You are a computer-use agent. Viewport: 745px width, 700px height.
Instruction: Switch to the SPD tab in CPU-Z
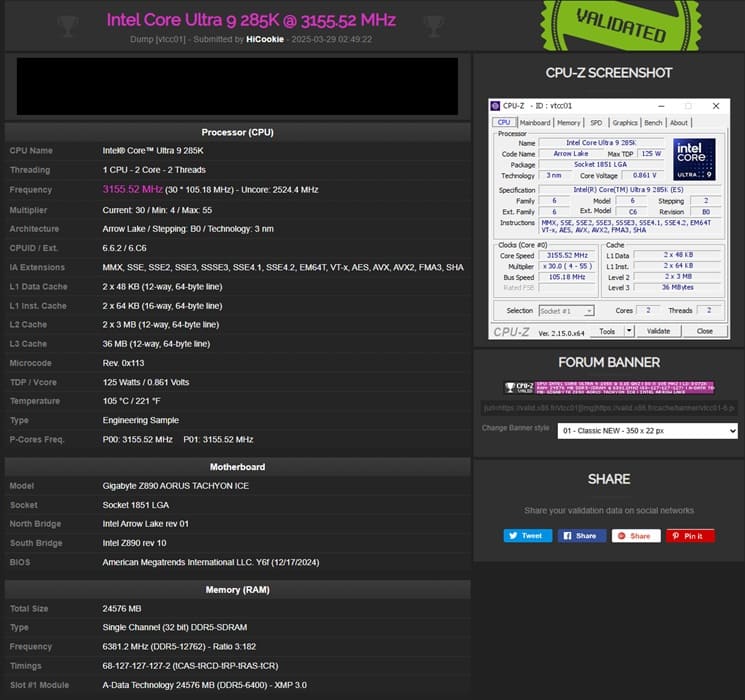click(x=596, y=123)
